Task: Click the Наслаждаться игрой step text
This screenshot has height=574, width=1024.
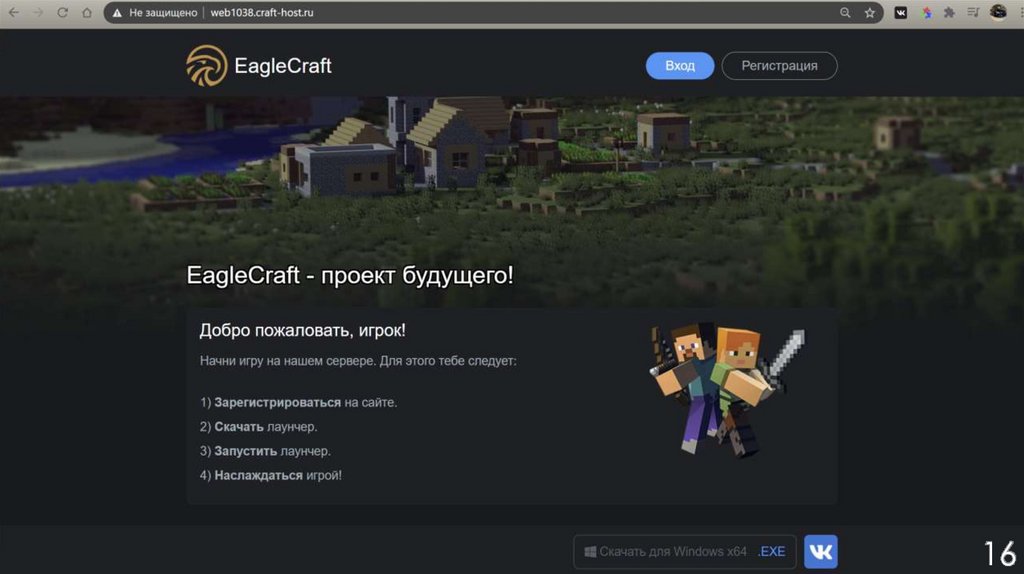Action: [x=270, y=475]
